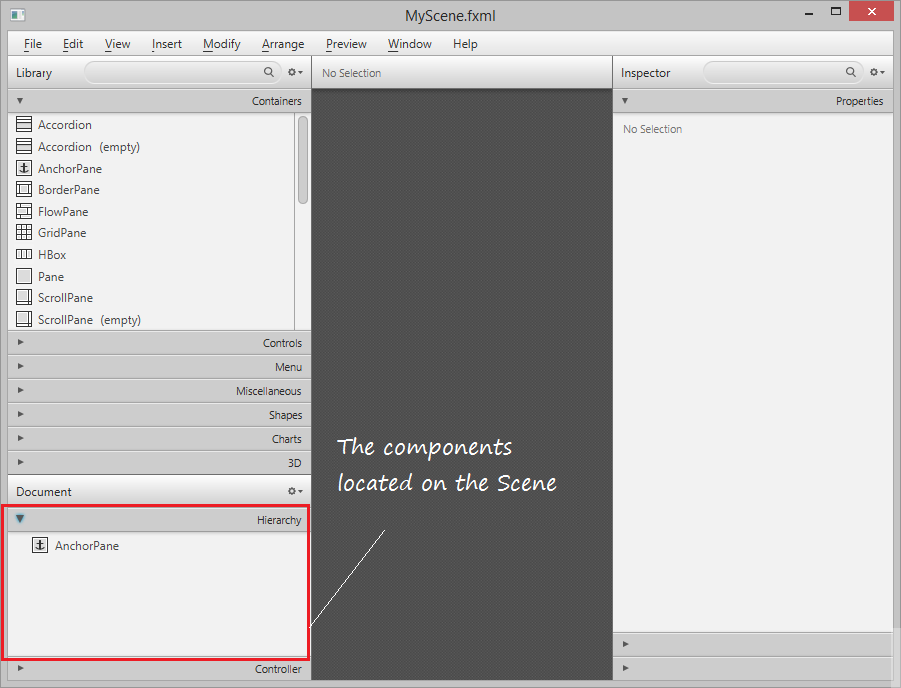Open the Modify menu
Viewport: 901px width, 688px height.
coord(221,44)
